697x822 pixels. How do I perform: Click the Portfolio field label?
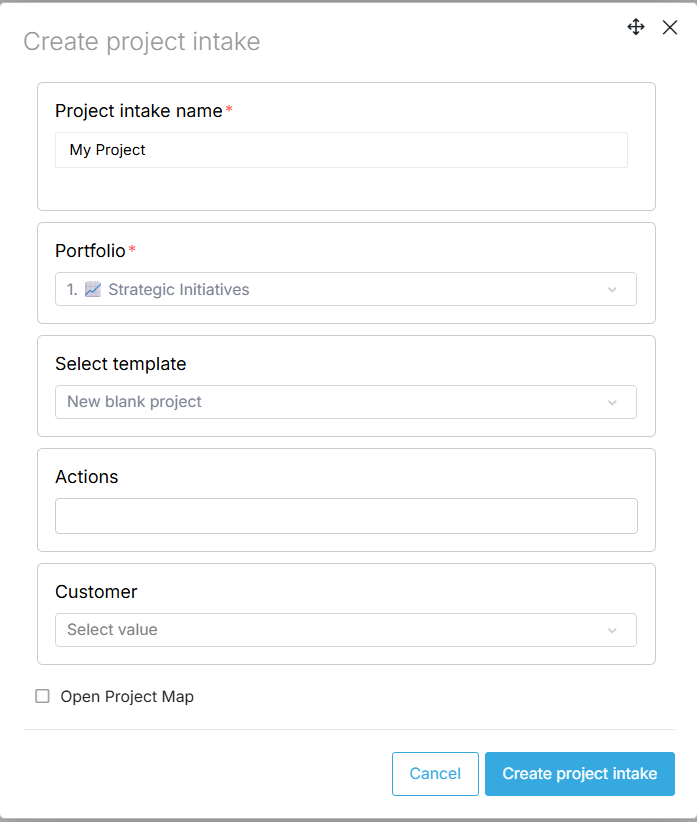pos(90,251)
